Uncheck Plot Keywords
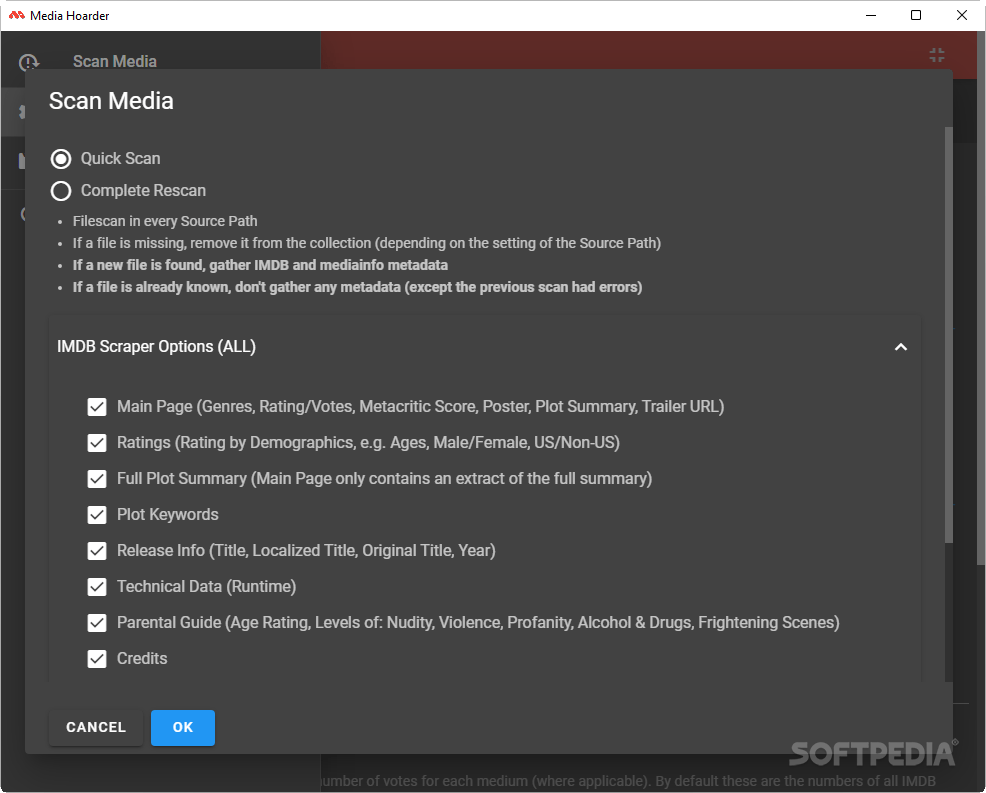Image resolution: width=986 pixels, height=793 pixels. pos(96,515)
